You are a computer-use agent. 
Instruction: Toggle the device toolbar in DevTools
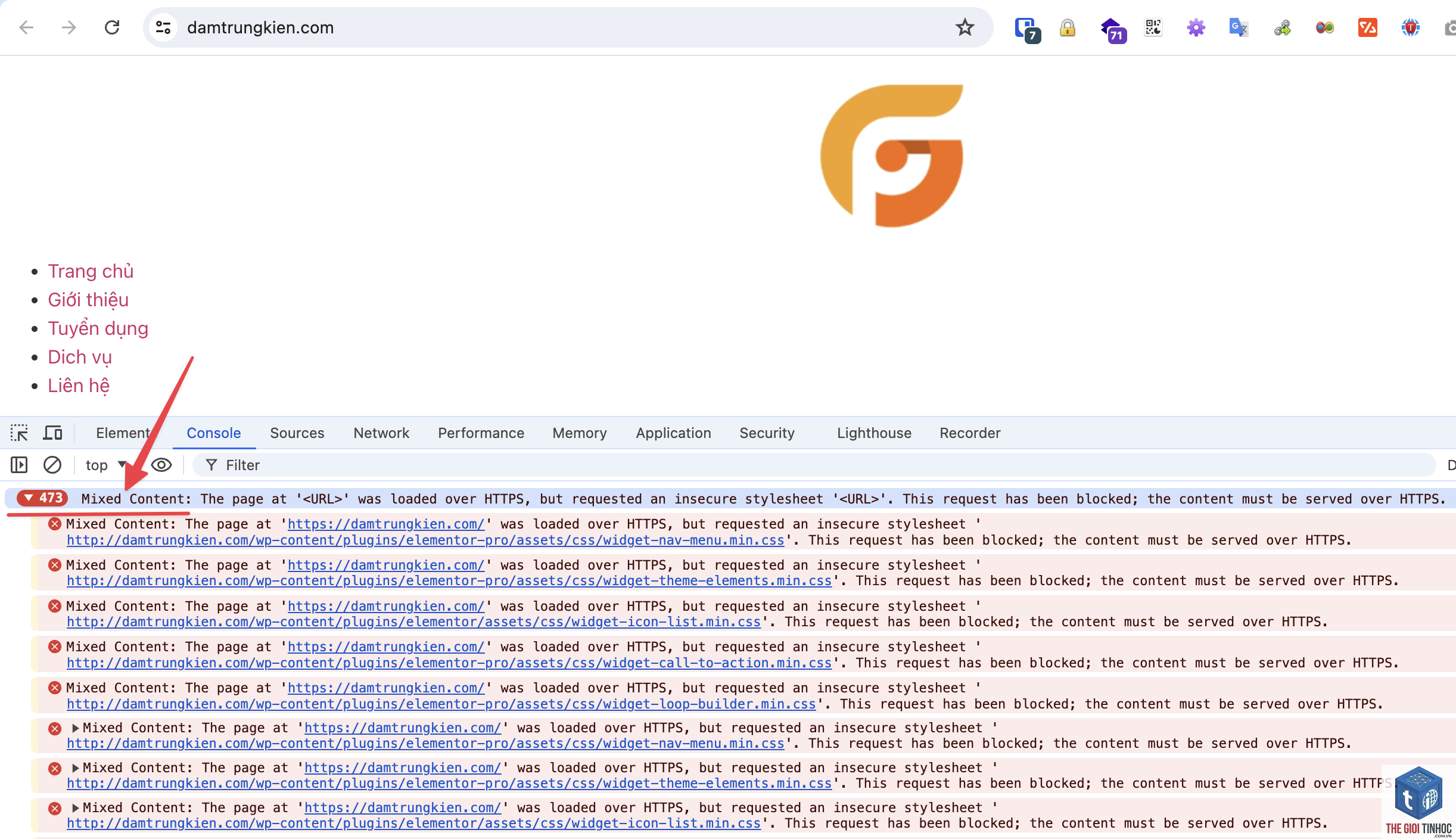point(52,433)
